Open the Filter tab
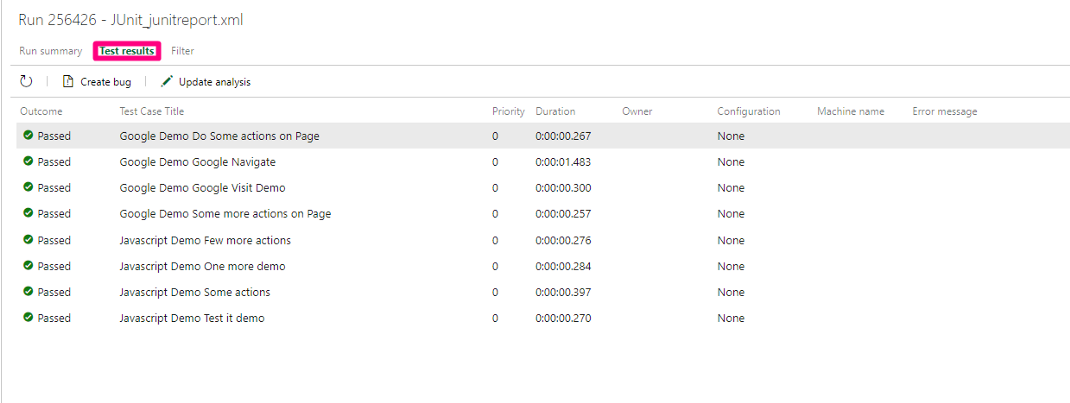The height and width of the screenshot is (403, 1070). 182,51
